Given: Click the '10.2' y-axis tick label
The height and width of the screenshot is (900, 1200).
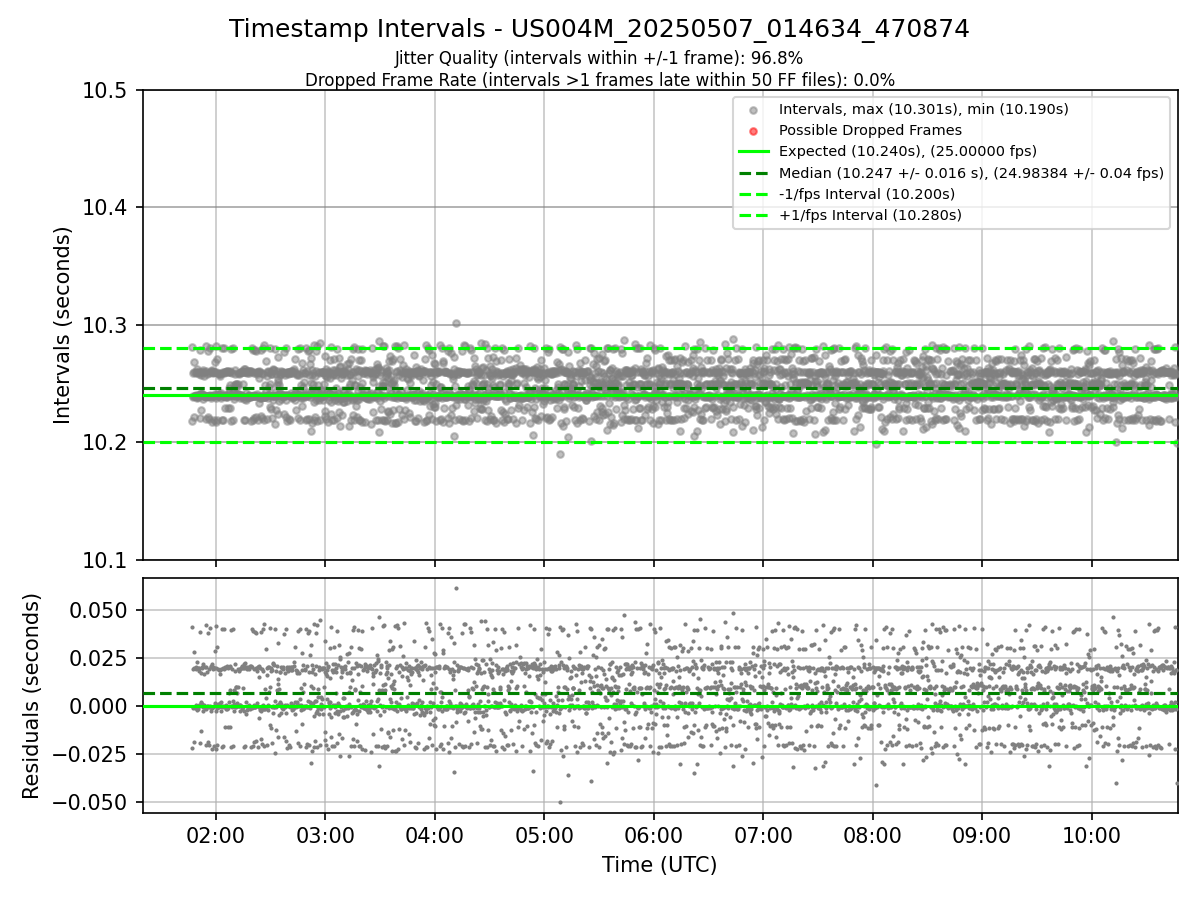Looking at the screenshot, I should [x=105, y=443].
